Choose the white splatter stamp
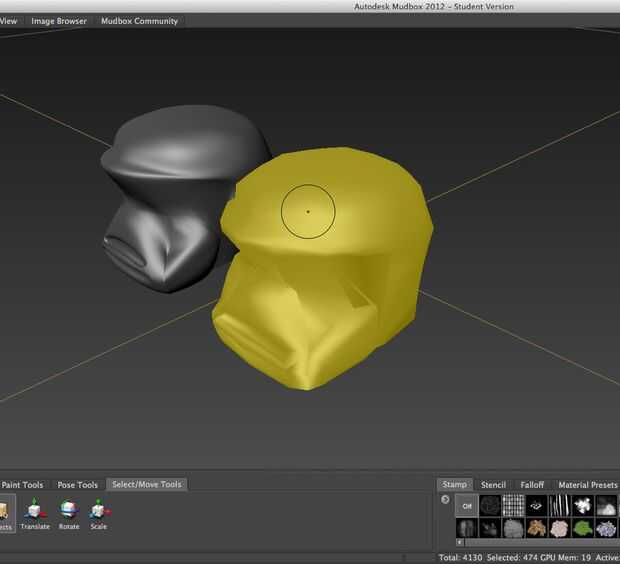Screen dimensions: 620x564 583,506
